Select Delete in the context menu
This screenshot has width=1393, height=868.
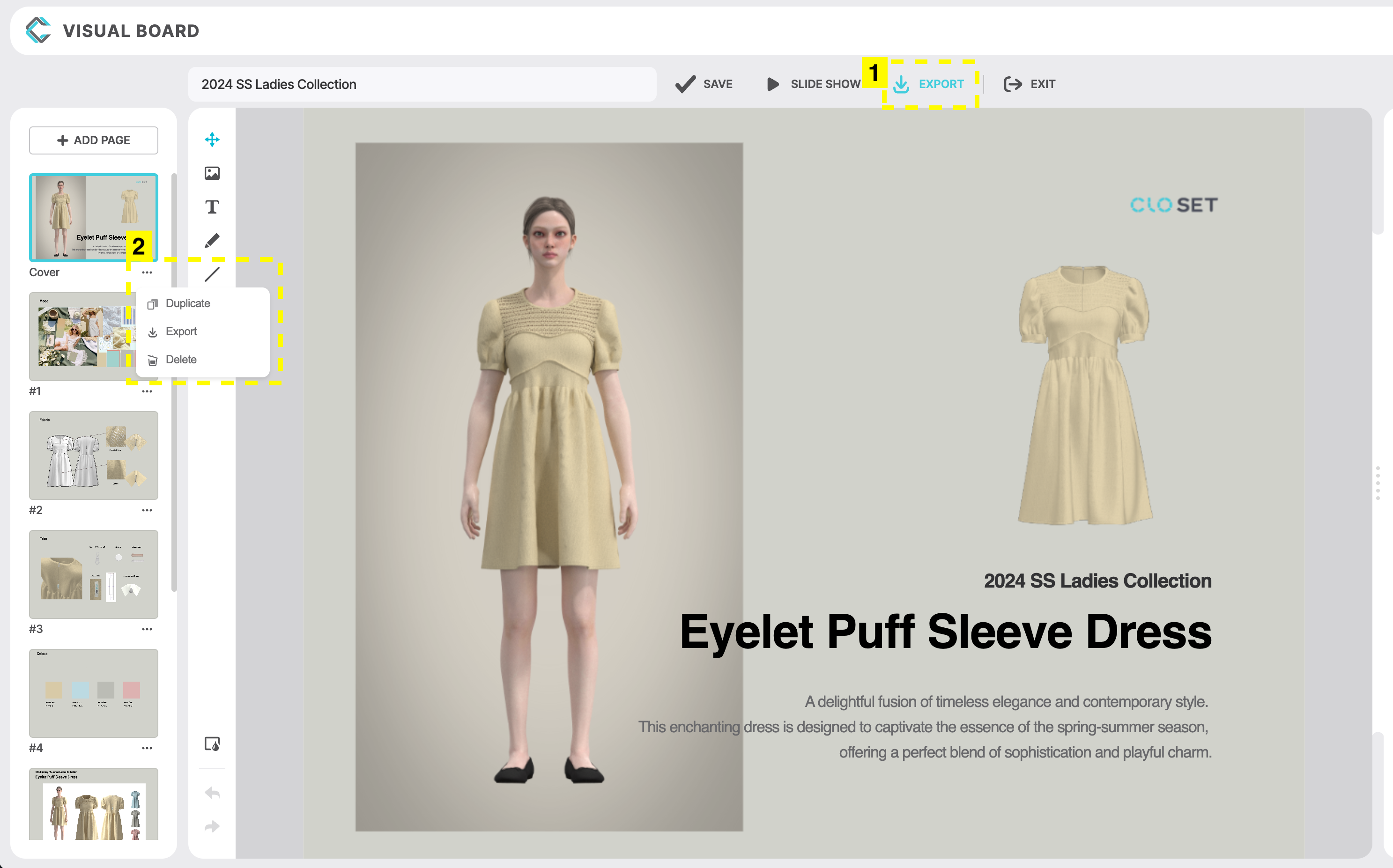pyautogui.click(x=181, y=360)
